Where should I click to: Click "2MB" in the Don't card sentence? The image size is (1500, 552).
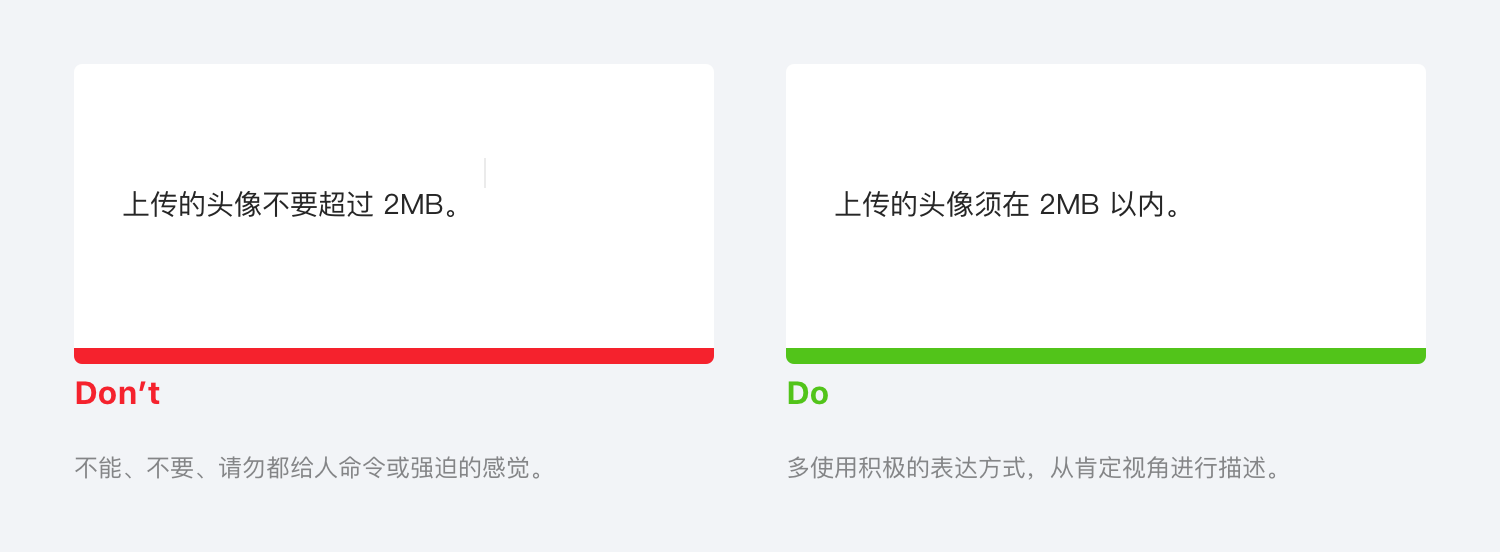point(413,205)
